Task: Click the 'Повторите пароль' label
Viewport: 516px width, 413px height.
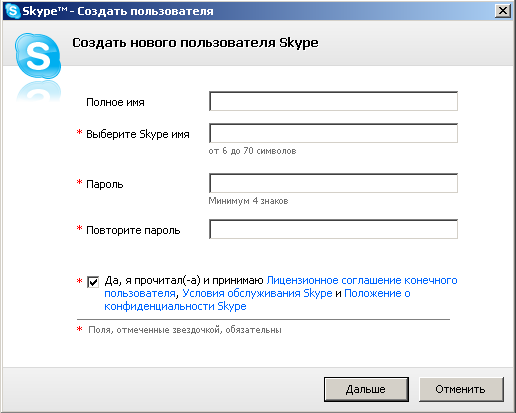Action: [x=133, y=230]
